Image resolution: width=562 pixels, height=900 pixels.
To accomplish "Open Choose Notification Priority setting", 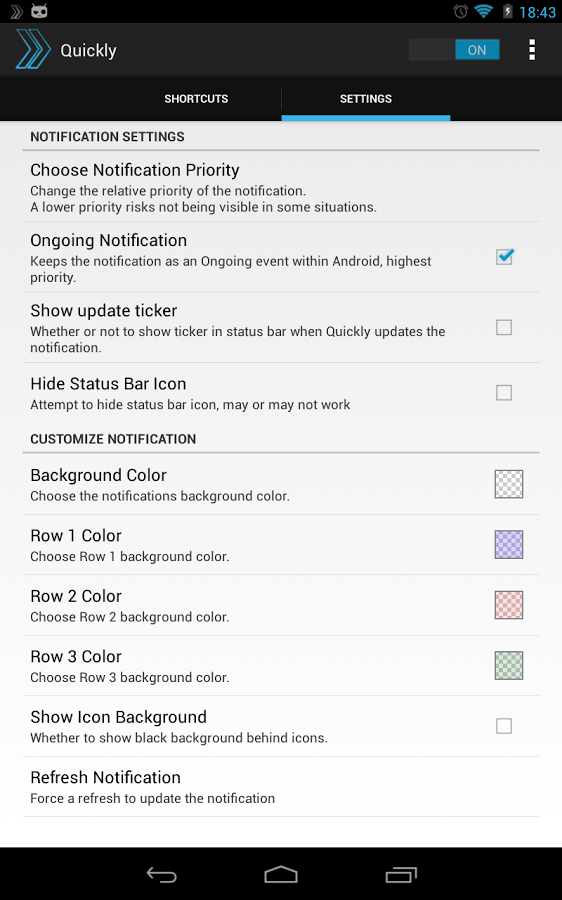I will tap(281, 187).
